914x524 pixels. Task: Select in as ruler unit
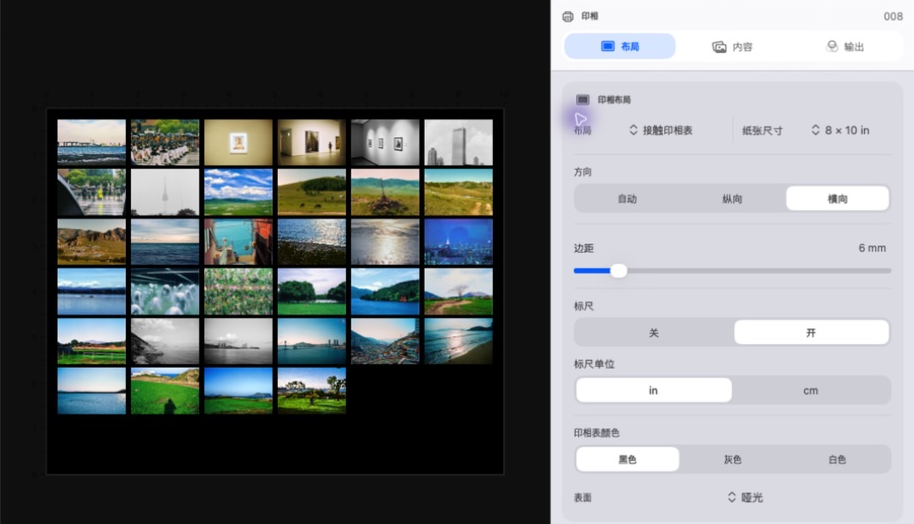click(x=653, y=391)
